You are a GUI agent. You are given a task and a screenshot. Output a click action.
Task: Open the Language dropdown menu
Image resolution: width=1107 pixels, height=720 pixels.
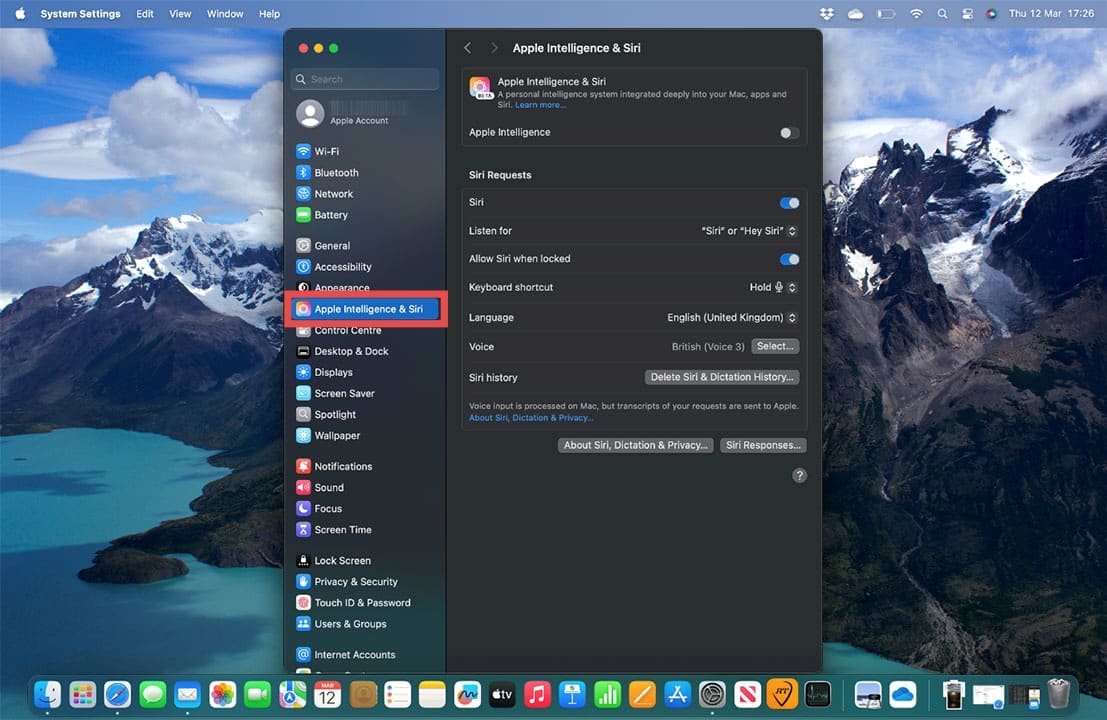click(x=731, y=318)
